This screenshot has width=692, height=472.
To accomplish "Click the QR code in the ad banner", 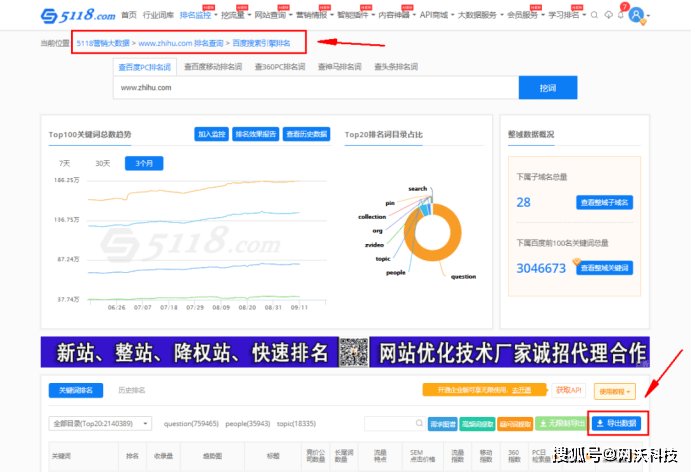I will click(354, 352).
